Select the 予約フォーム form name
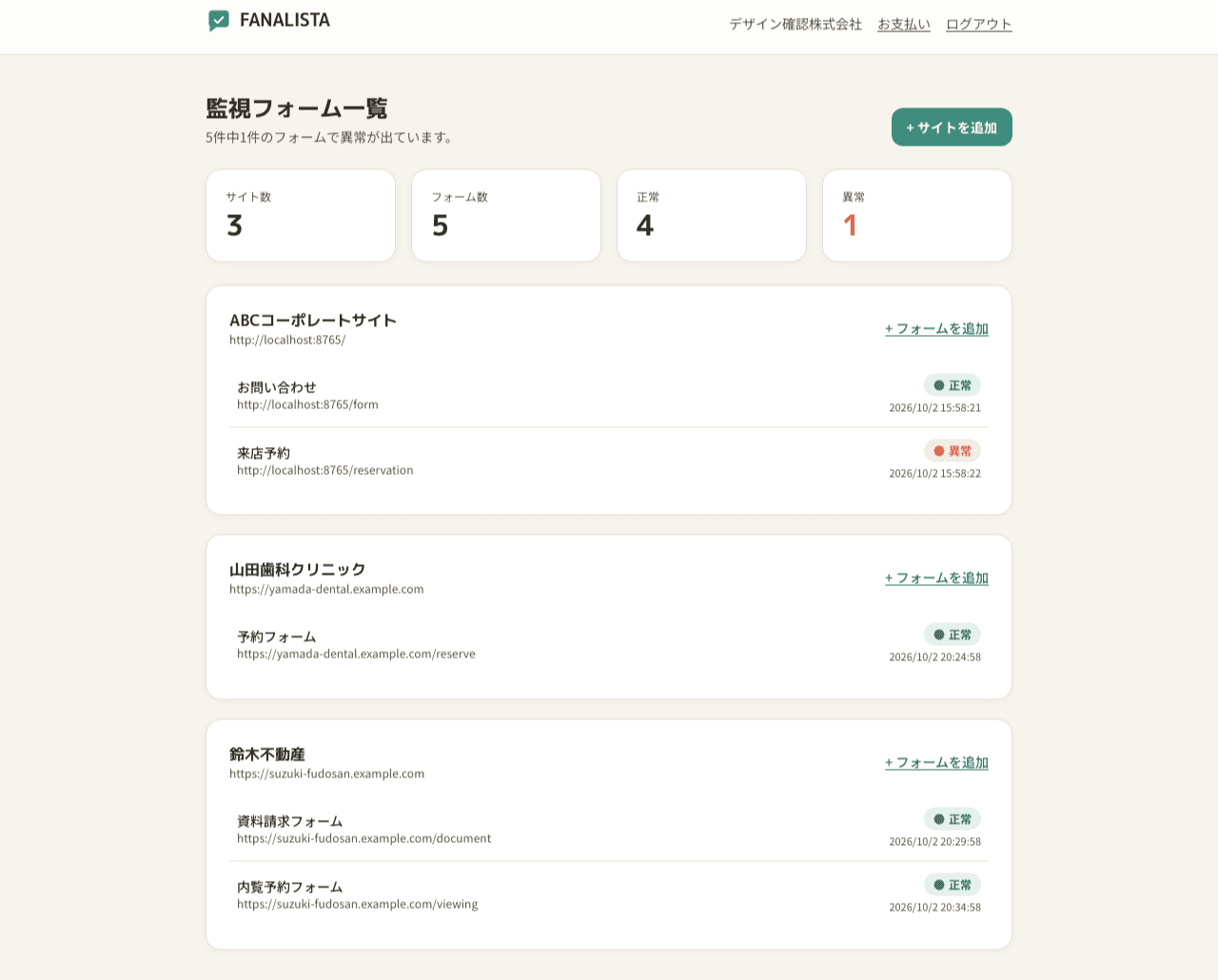 click(x=277, y=637)
